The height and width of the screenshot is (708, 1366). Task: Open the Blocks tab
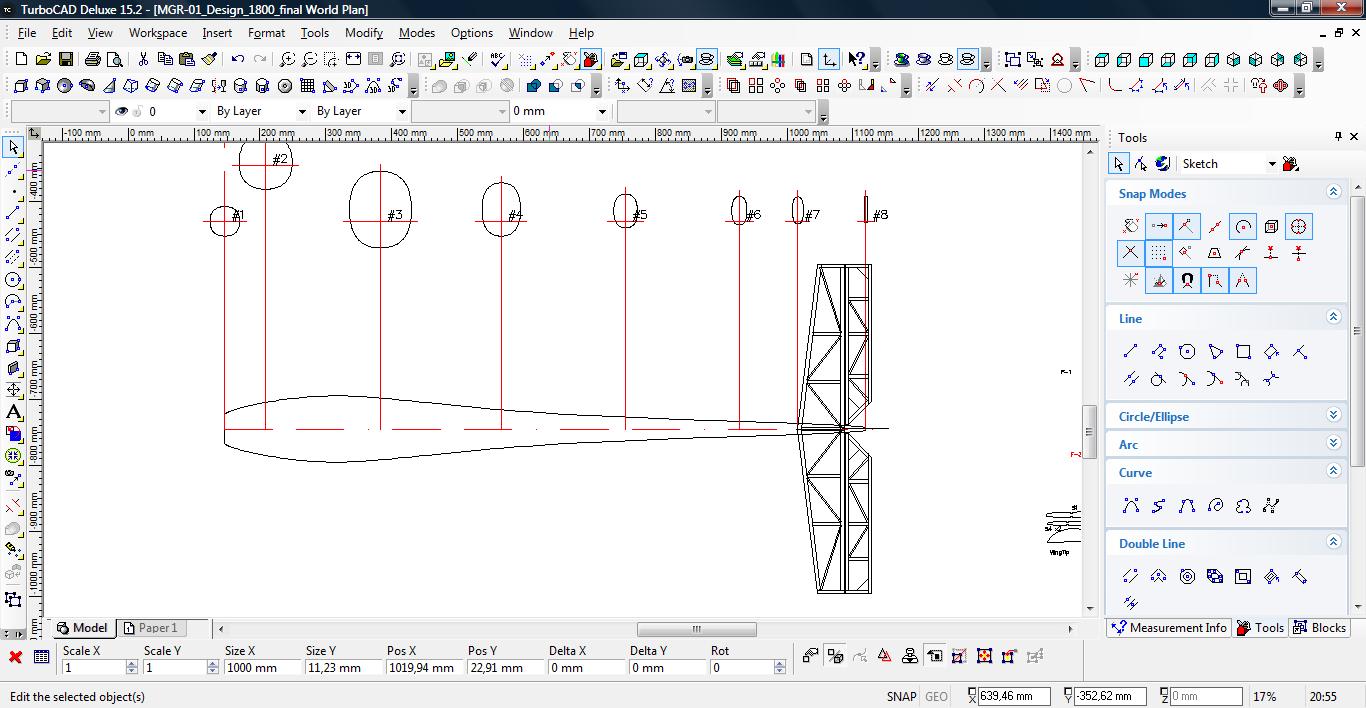pyautogui.click(x=1319, y=628)
